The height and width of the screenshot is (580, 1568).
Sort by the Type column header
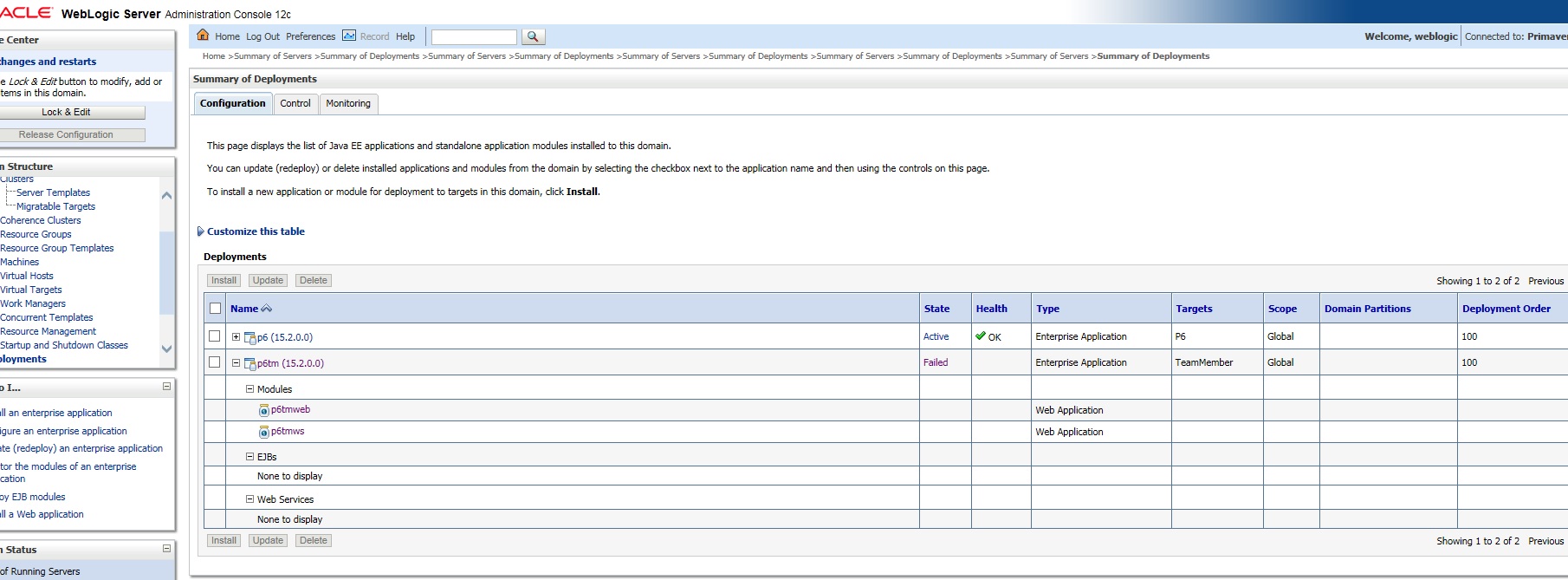[1047, 309]
